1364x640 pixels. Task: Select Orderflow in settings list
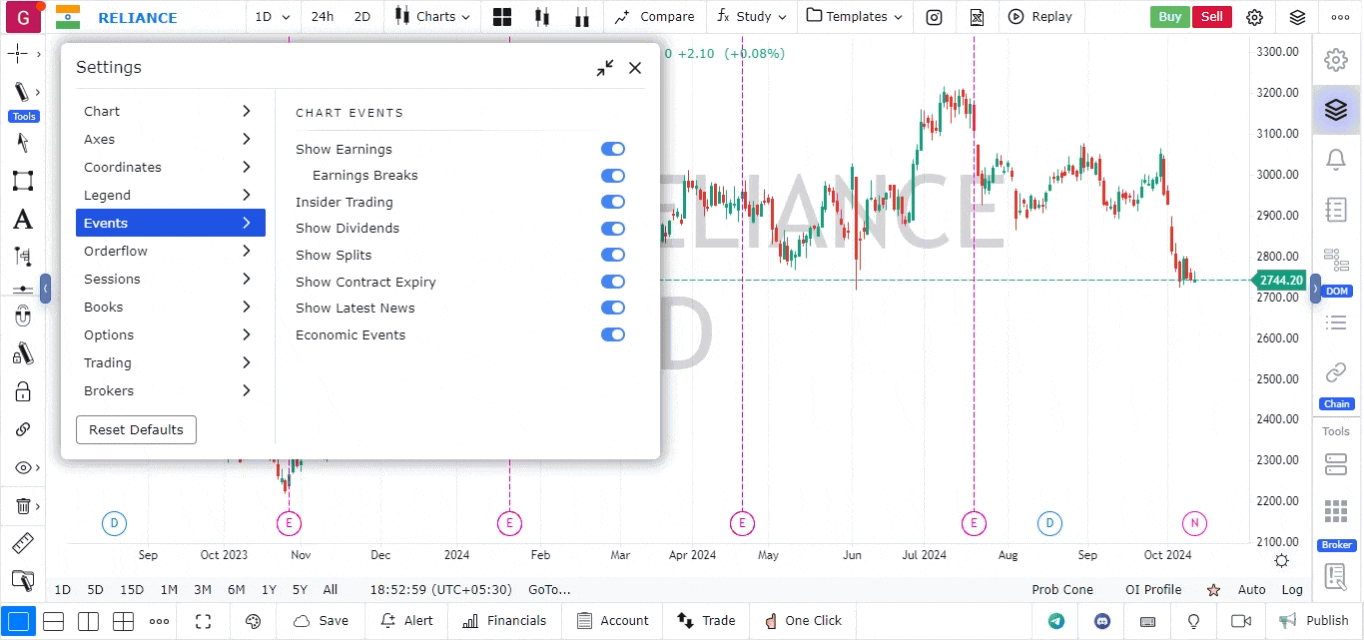coord(170,251)
